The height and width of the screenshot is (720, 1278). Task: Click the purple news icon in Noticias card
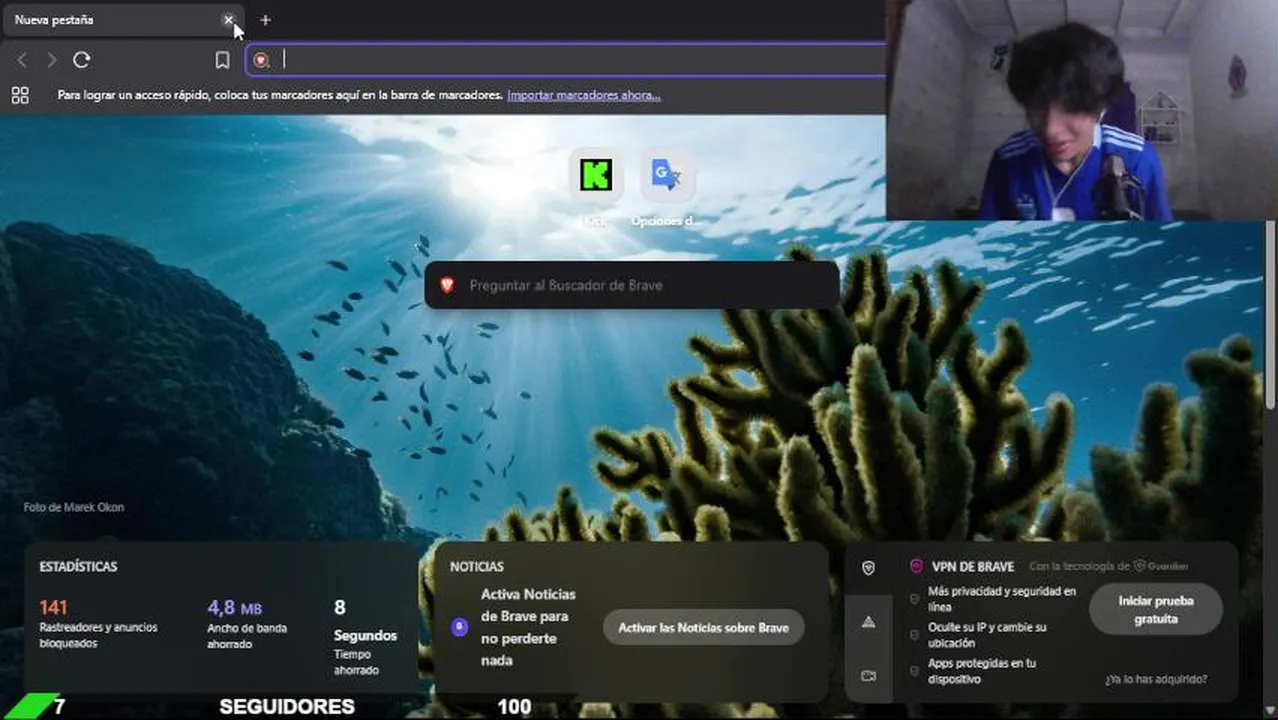(460, 627)
